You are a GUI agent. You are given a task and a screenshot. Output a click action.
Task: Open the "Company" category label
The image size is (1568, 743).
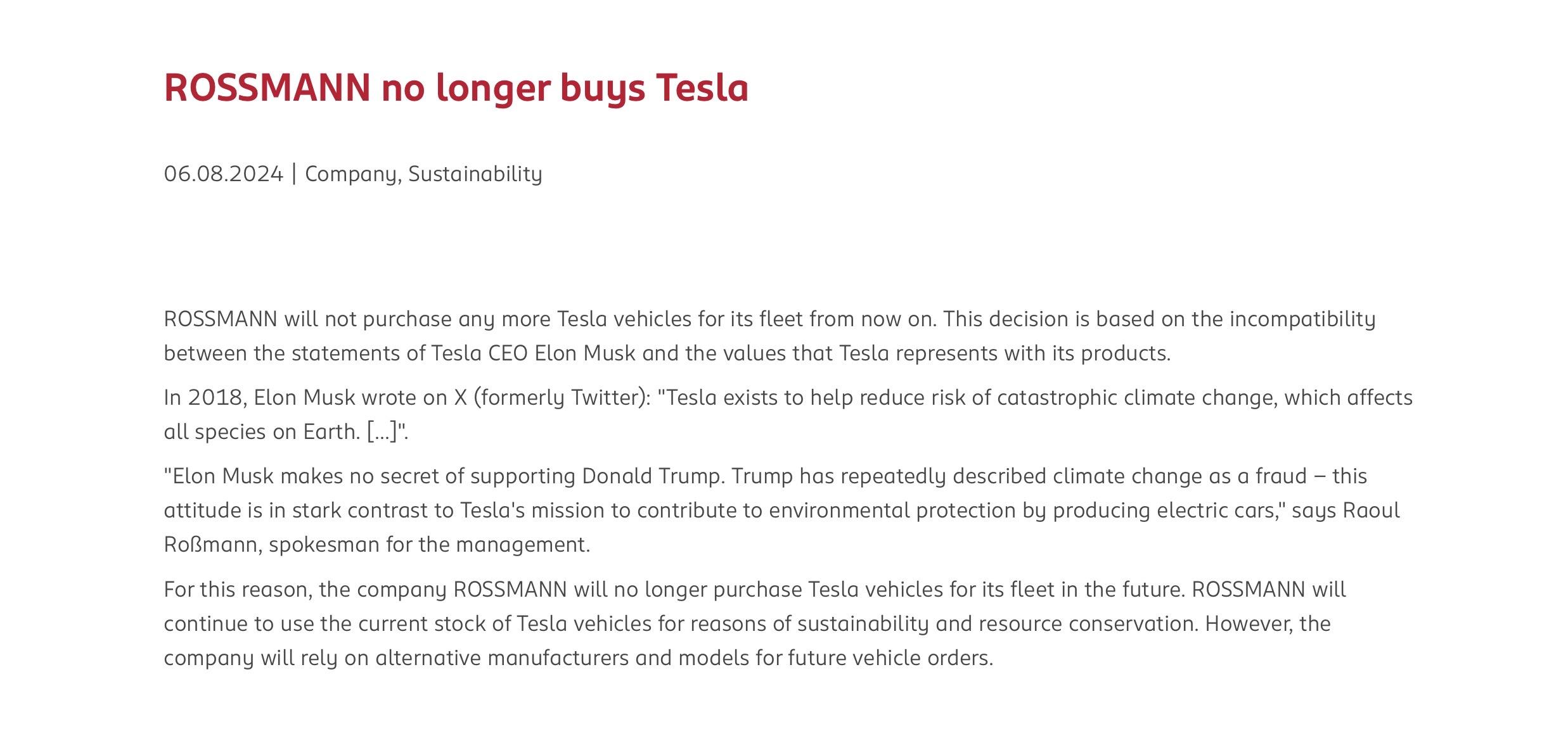click(351, 174)
